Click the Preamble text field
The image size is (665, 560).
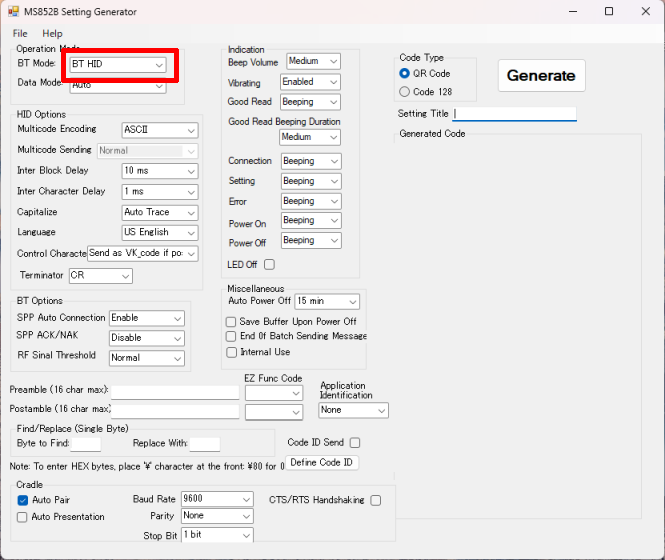[x=175, y=391]
